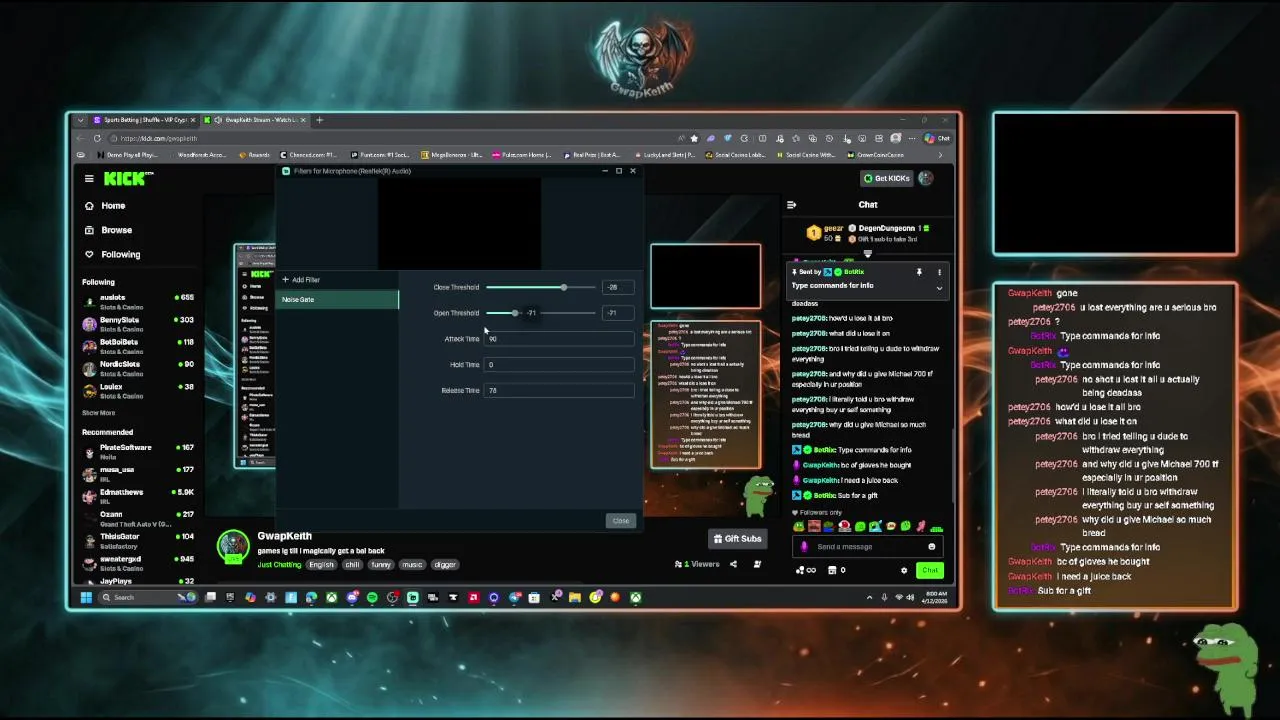
Task: Open the CrownCoinsCasino bookmark
Action: [x=876, y=155]
